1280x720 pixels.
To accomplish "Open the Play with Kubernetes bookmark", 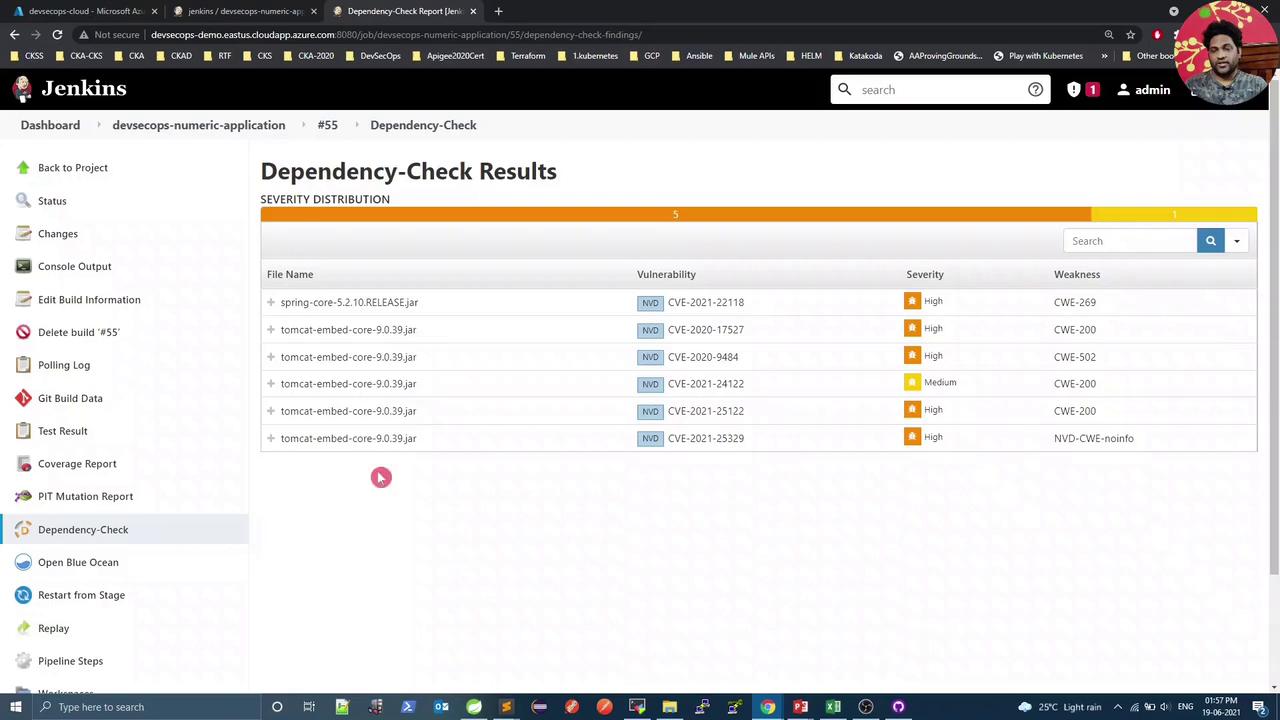I will [1038, 56].
